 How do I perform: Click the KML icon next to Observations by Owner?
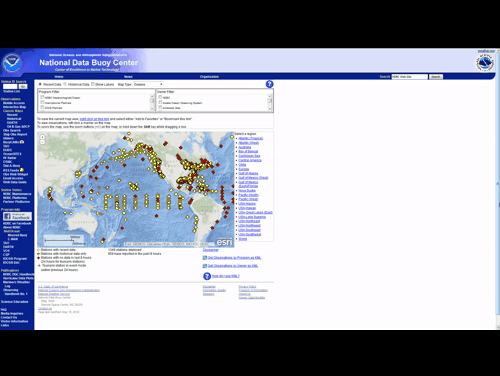tap(205, 266)
